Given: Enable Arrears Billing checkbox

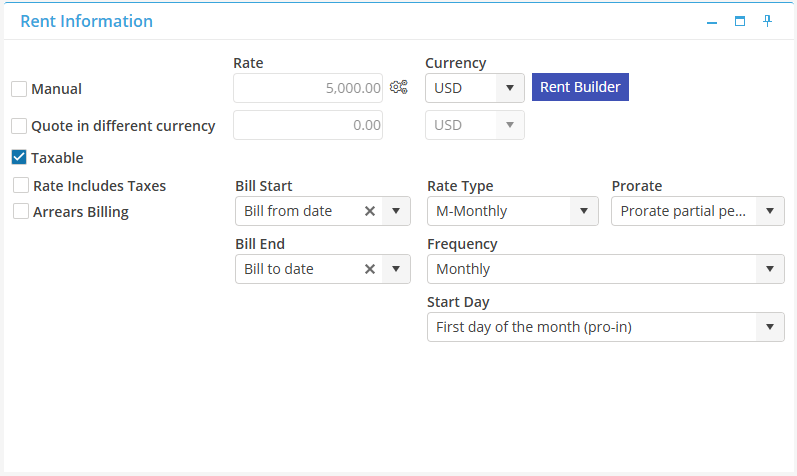Looking at the screenshot, I should coord(21,211).
